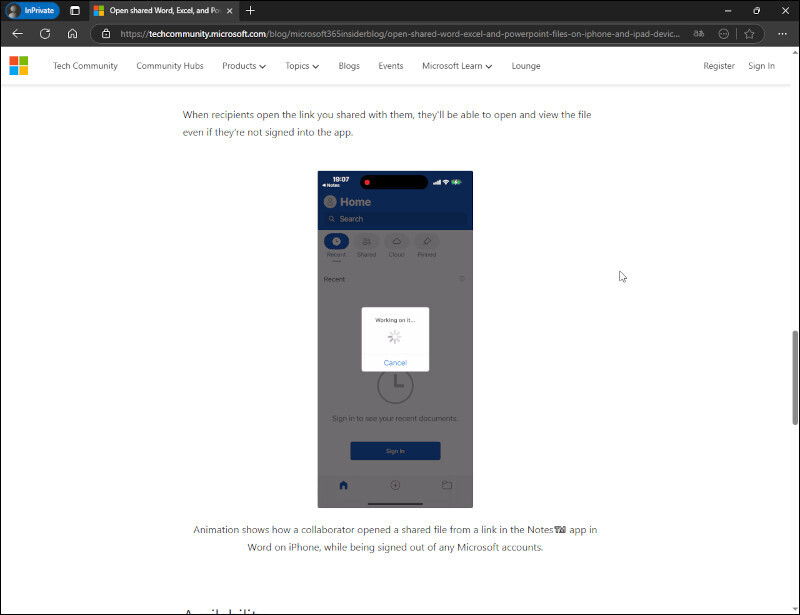Go back to the previous page
Image resolution: width=800 pixels, height=615 pixels.
(17, 34)
